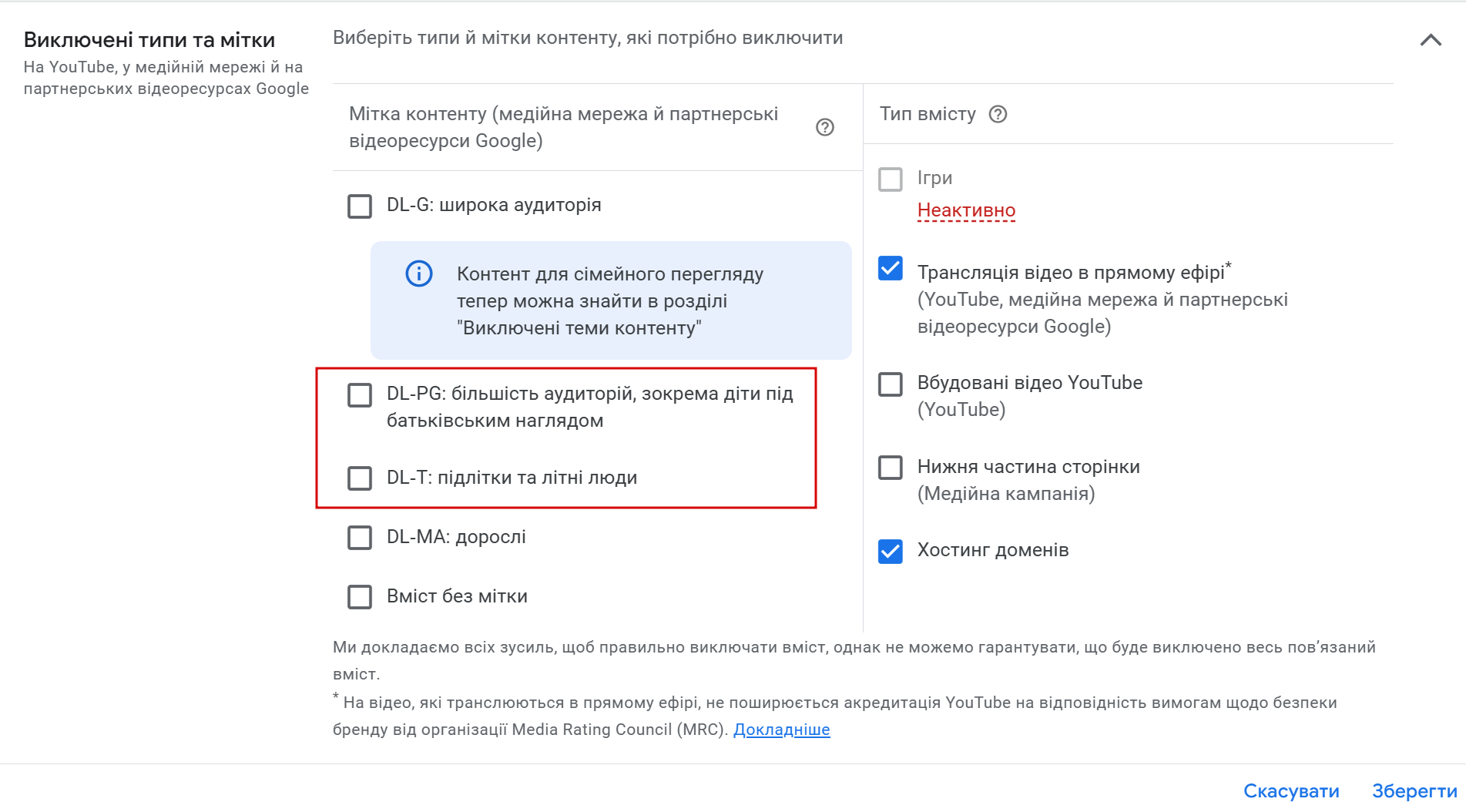Viewport: 1466px width, 812px height.
Task: Open the Докладніше link
Action: [x=781, y=730]
